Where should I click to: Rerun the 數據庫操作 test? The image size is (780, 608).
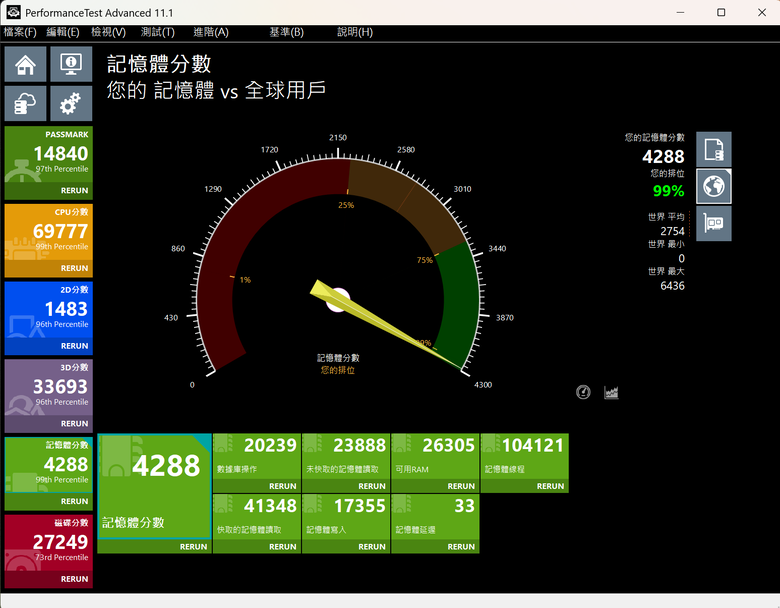click(283, 486)
